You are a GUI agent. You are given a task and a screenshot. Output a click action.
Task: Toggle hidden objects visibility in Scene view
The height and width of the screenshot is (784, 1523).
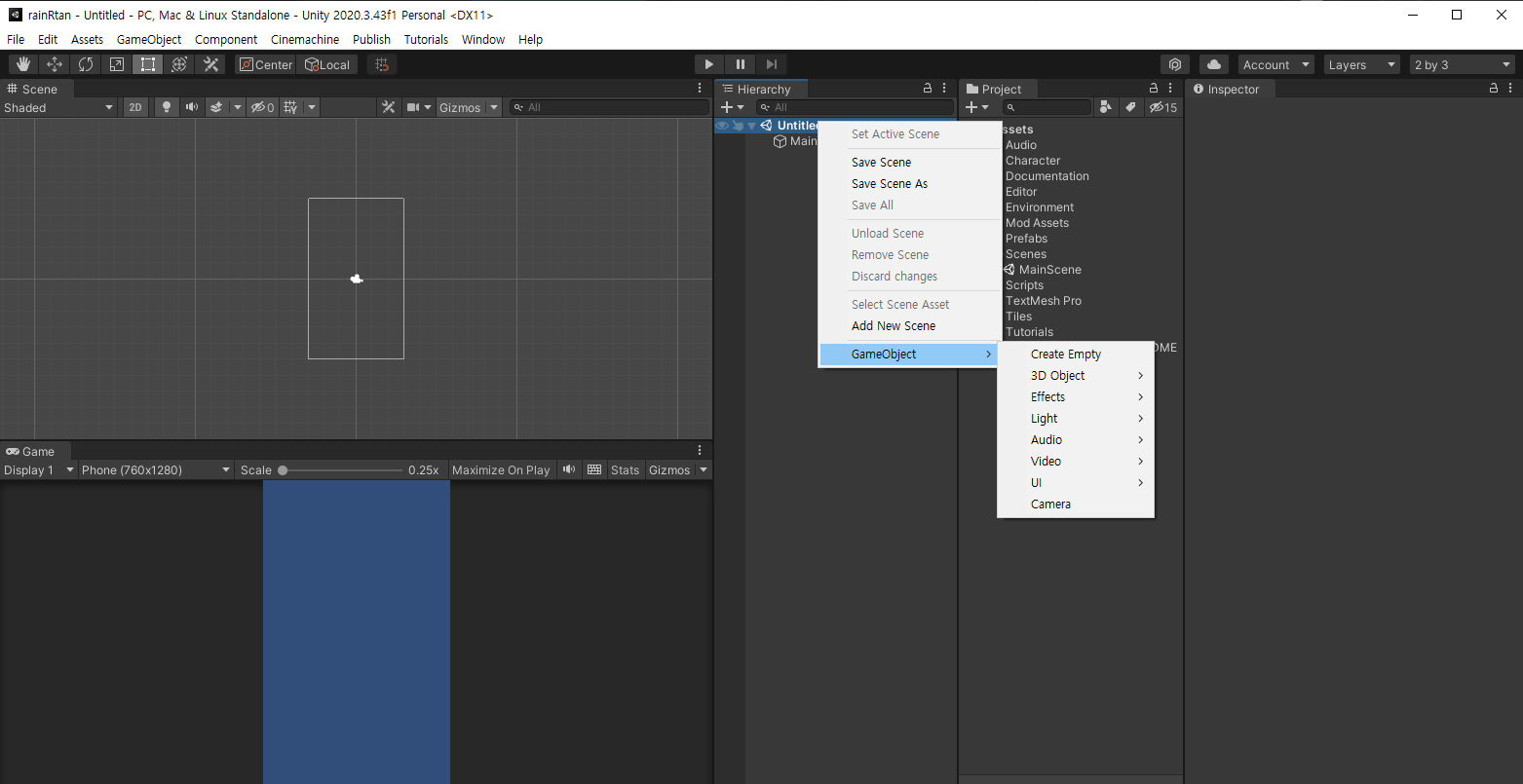(x=262, y=107)
